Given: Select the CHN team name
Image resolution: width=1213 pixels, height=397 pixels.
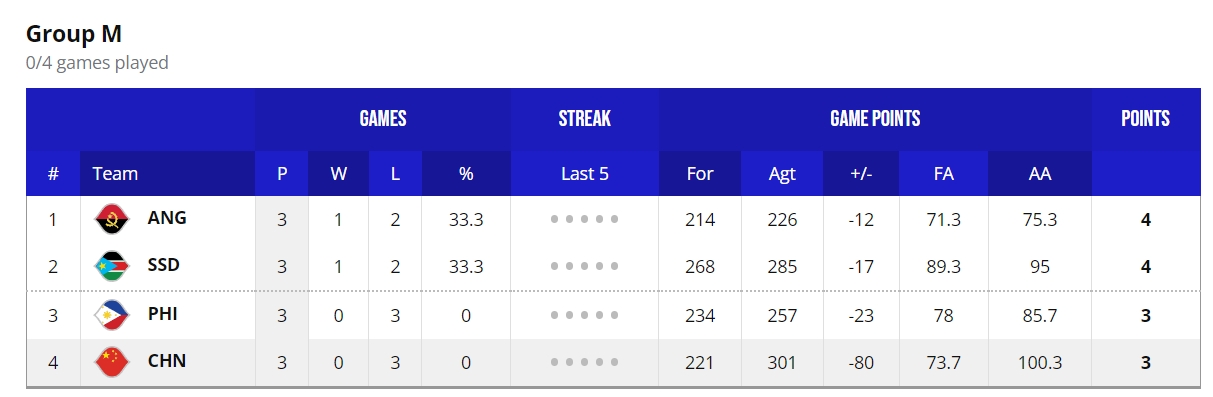Looking at the screenshot, I should click(167, 361).
